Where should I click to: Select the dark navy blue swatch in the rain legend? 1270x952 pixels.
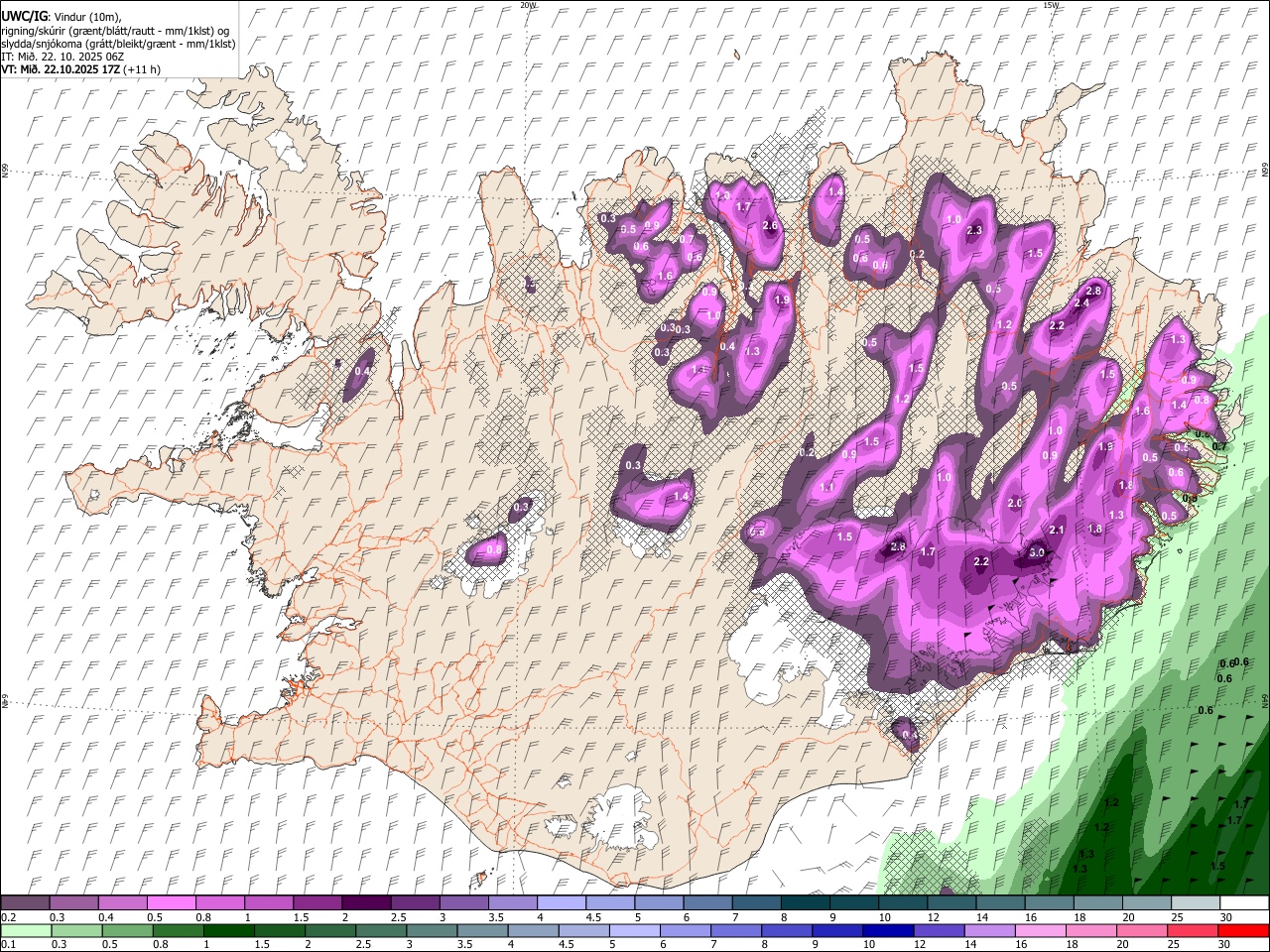point(887,931)
